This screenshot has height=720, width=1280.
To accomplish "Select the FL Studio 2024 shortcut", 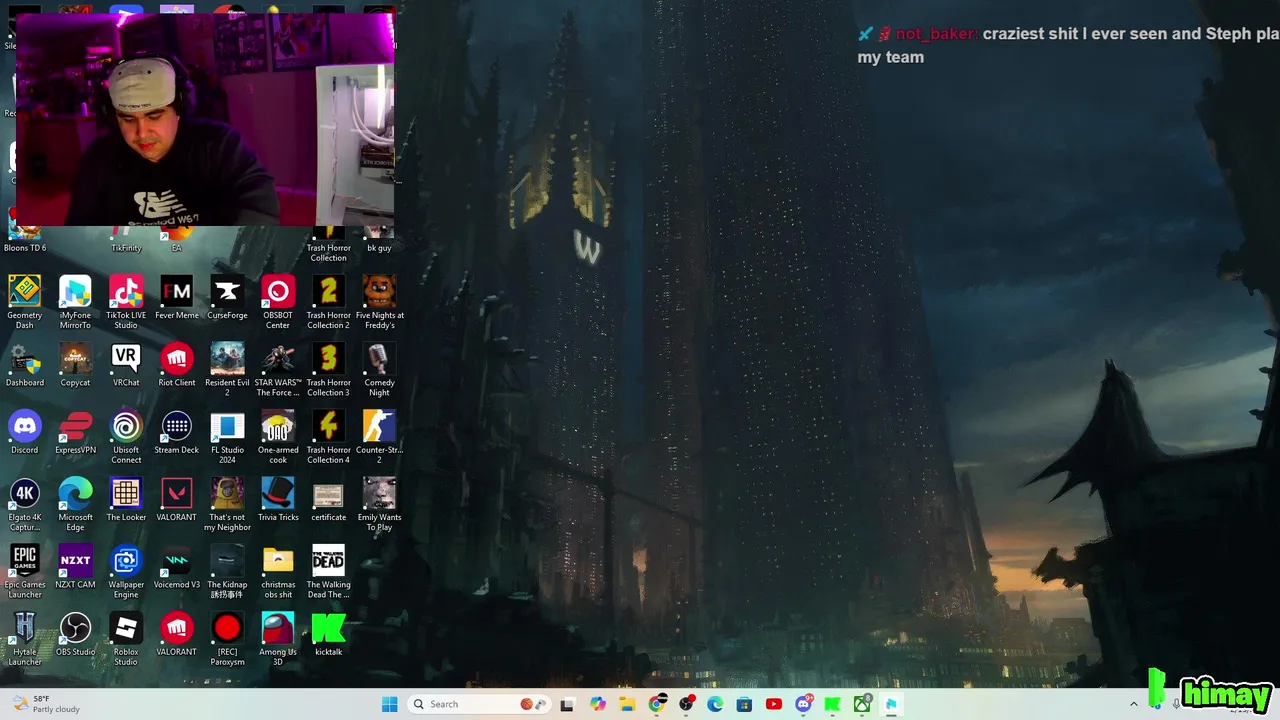I will point(227,436).
